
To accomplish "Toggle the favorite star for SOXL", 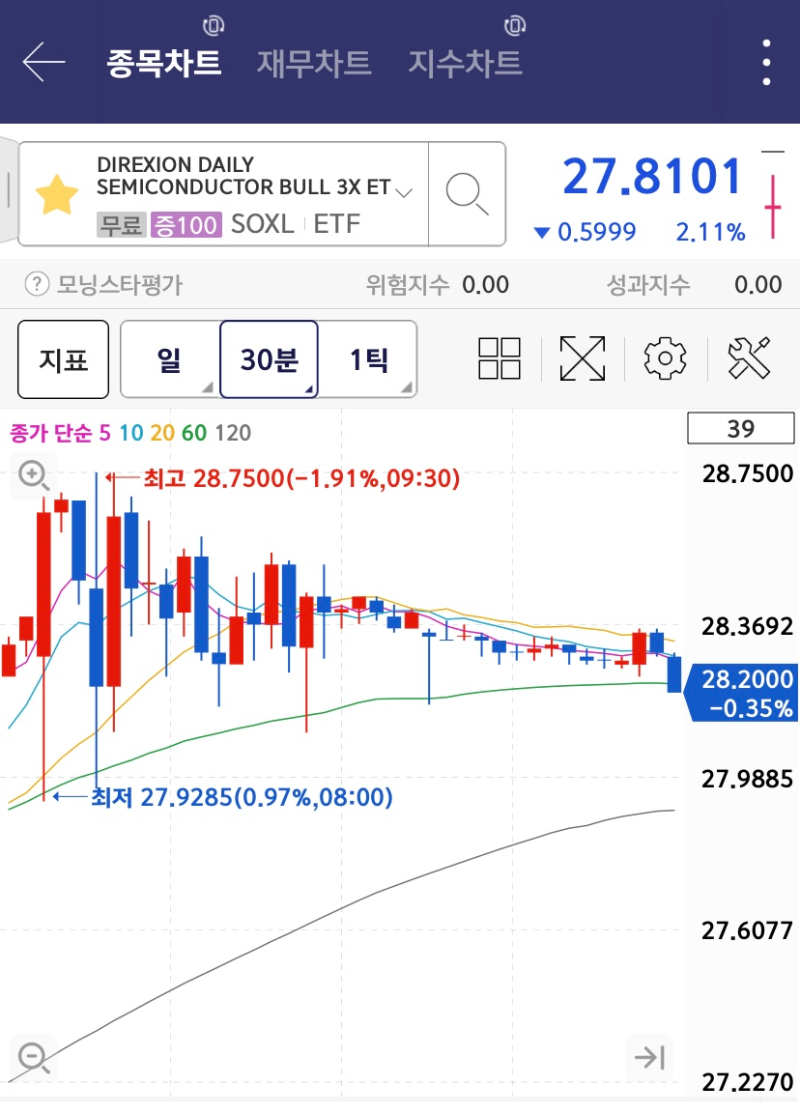I will pyautogui.click(x=57, y=193).
